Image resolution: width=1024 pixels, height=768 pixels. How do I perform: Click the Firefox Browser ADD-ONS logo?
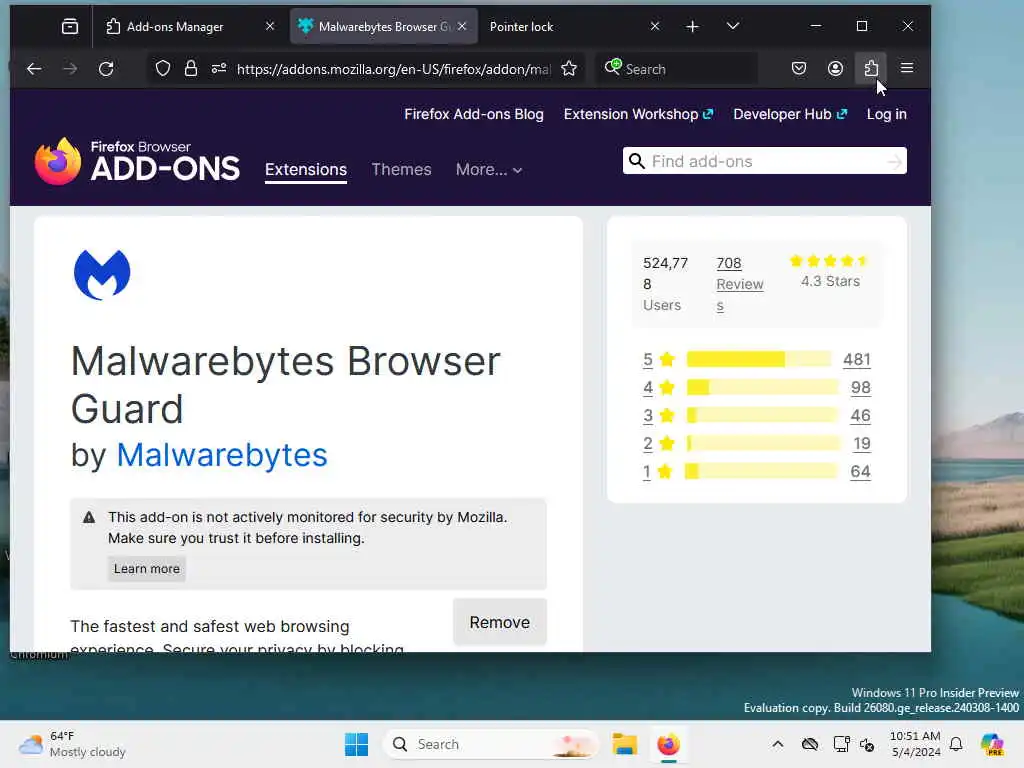(137, 161)
